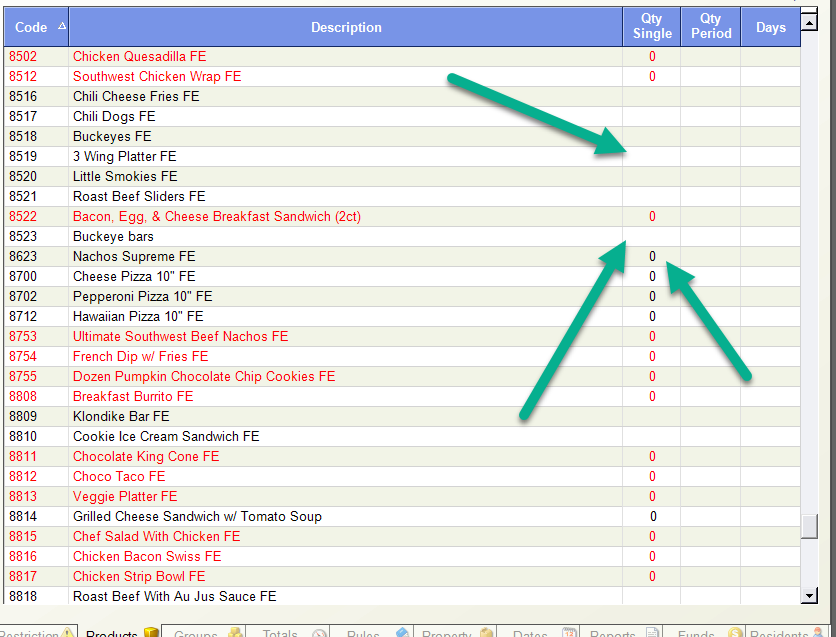Click Qty Single cell for 3 Wing Platter
Viewport: 836px width, 637px height.
click(x=652, y=157)
